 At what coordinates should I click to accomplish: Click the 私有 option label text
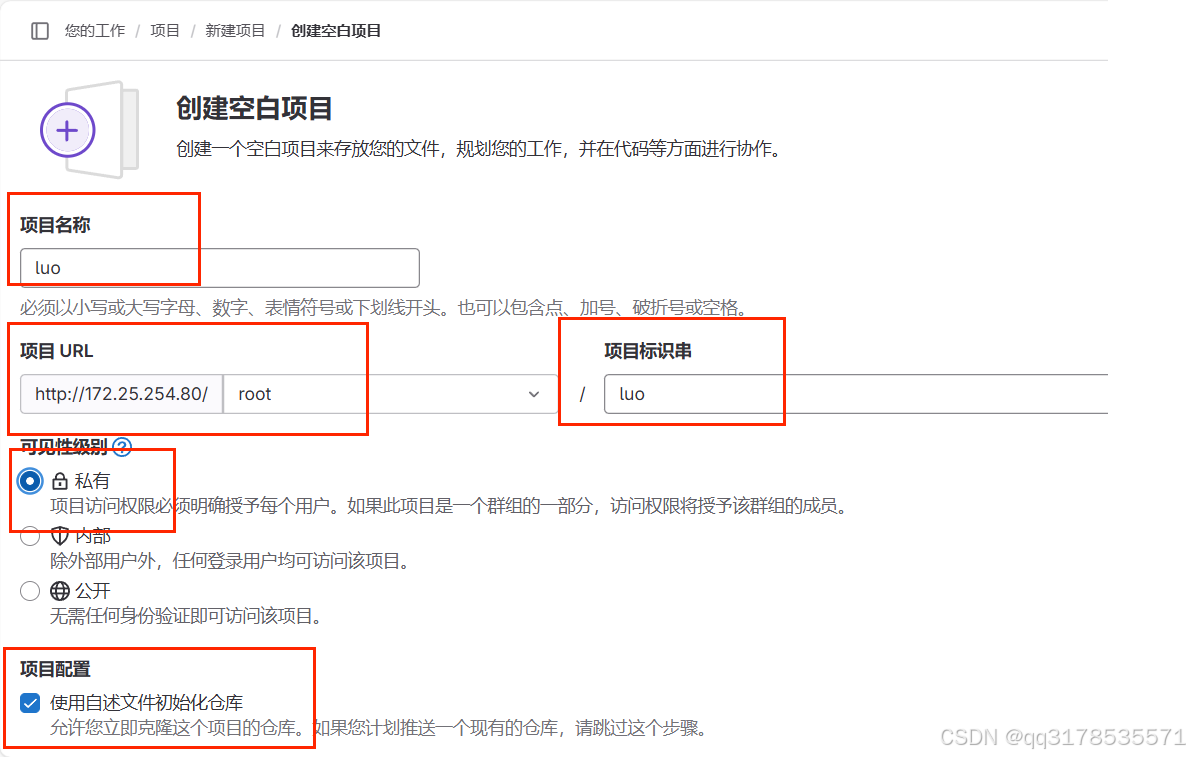pyautogui.click(x=93, y=481)
